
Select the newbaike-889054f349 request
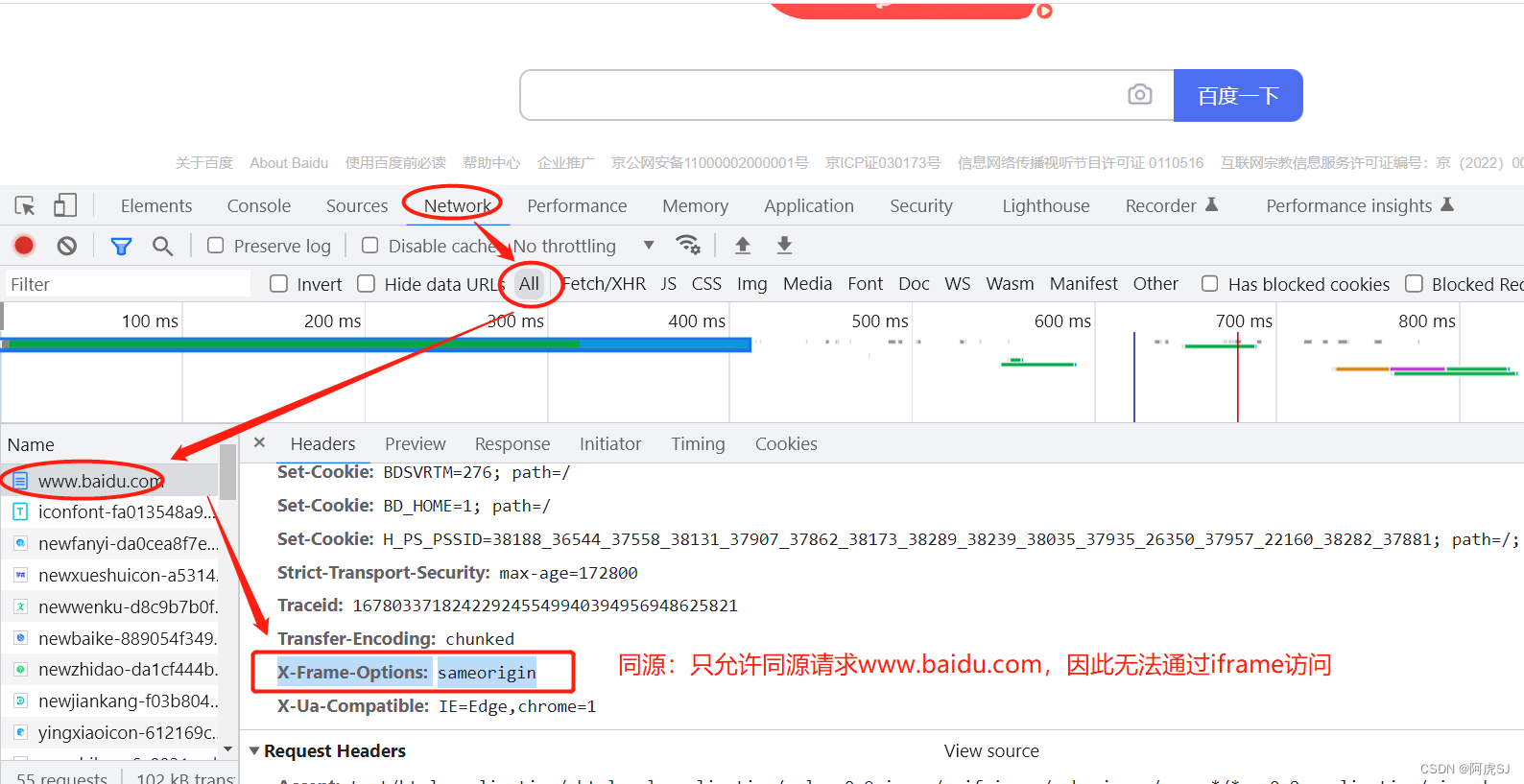110,639
